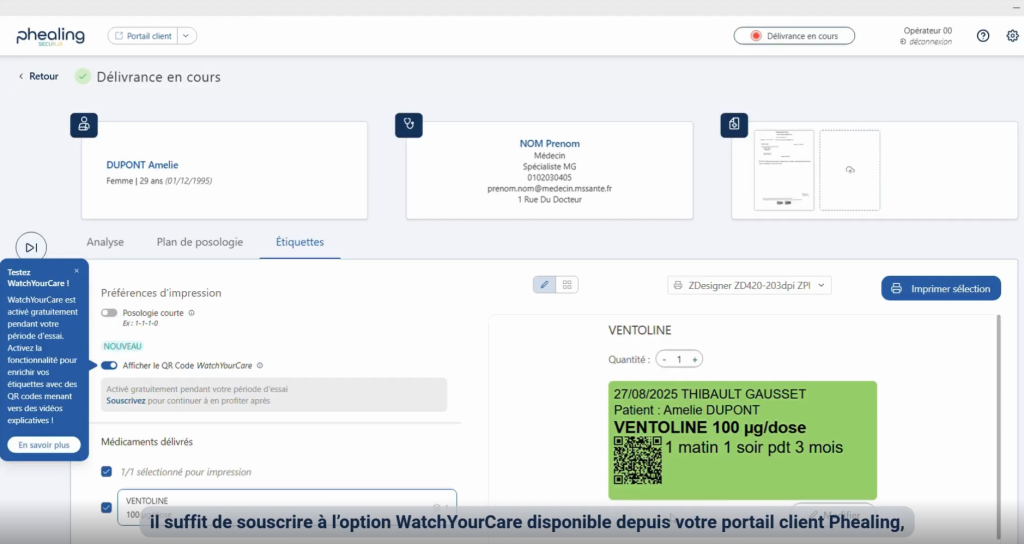Click the Imprimer sélection button

[940, 288]
